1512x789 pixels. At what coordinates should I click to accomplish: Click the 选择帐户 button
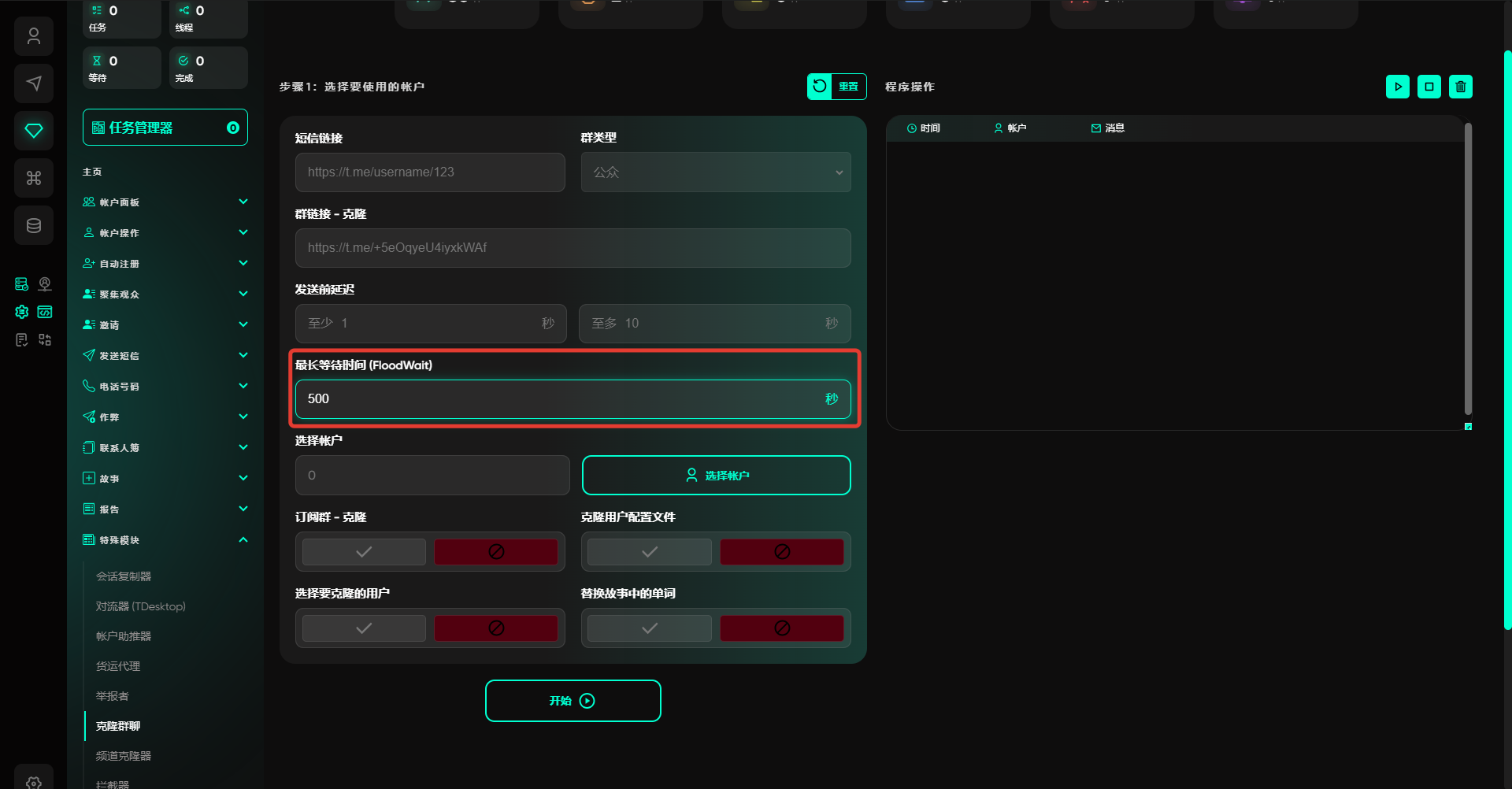[x=716, y=476]
